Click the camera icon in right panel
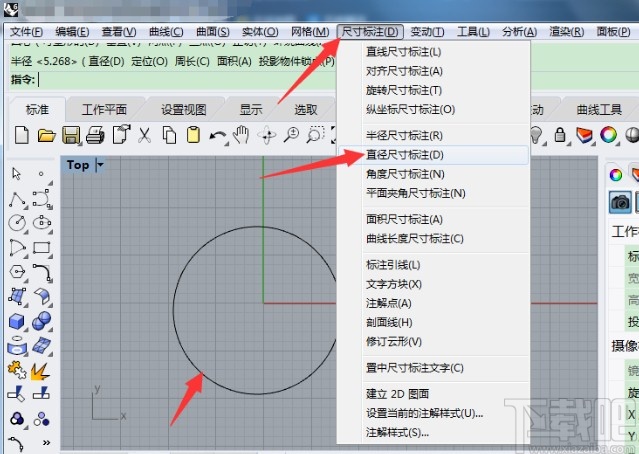The height and width of the screenshot is (454, 639). click(x=620, y=202)
